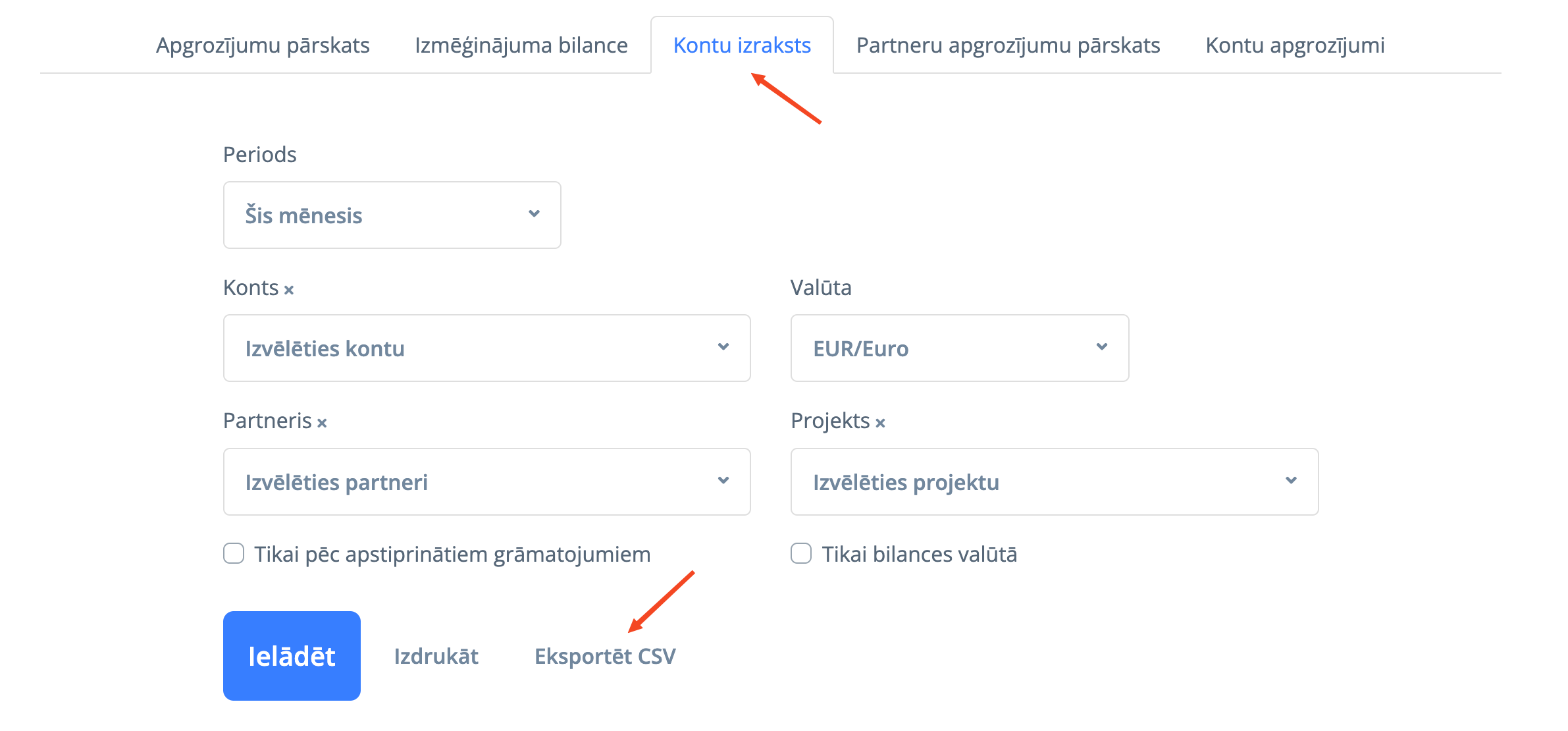This screenshot has width=1568, height=731.
Task: Open the 'Izvēlēties kontu' dropdown
Action: (486, 348)
